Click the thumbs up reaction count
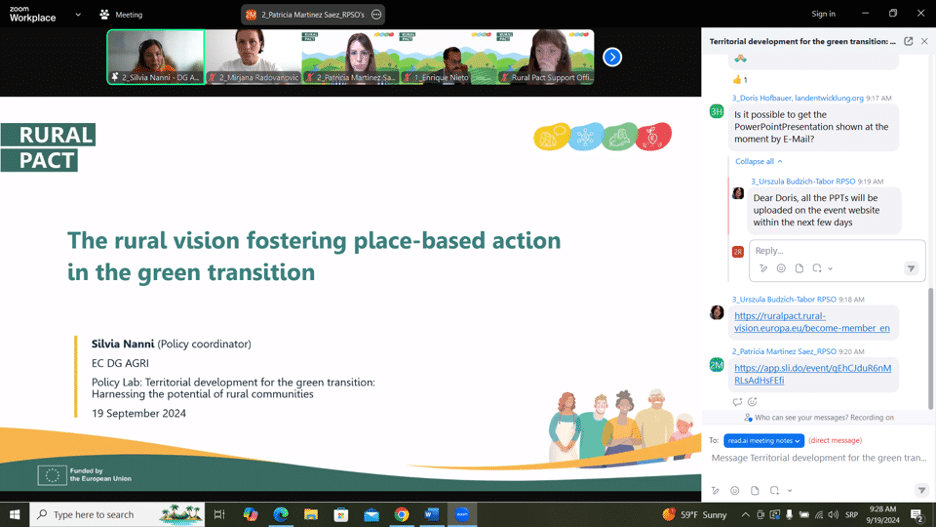The height and width of the screenshot is (528, 936). pos(740,79)
